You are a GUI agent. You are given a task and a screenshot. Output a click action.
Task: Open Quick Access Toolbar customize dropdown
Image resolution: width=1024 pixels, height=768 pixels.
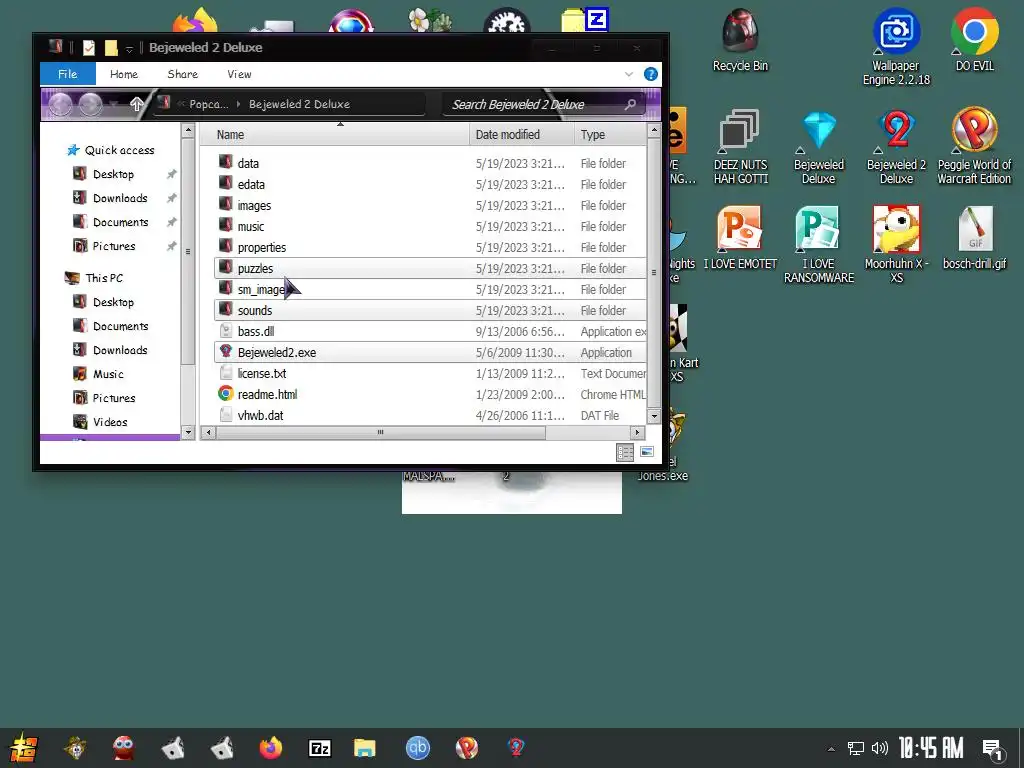pos(129,48)
